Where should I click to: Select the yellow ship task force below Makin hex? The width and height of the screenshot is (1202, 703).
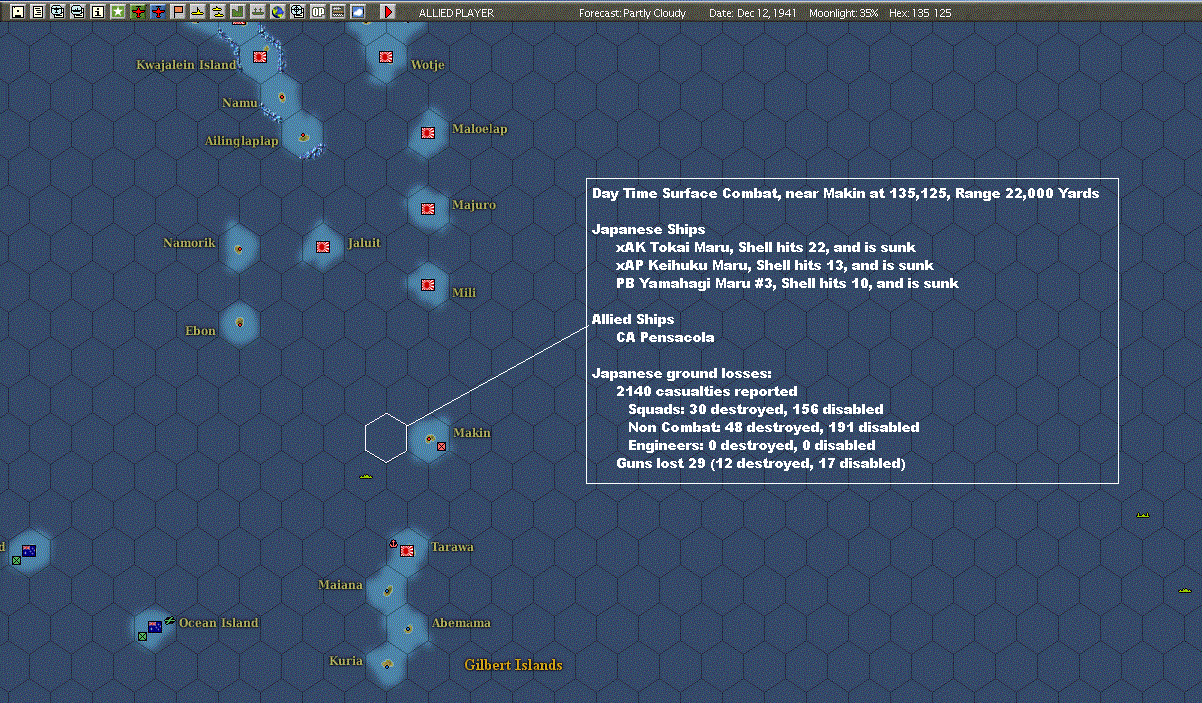366,476
